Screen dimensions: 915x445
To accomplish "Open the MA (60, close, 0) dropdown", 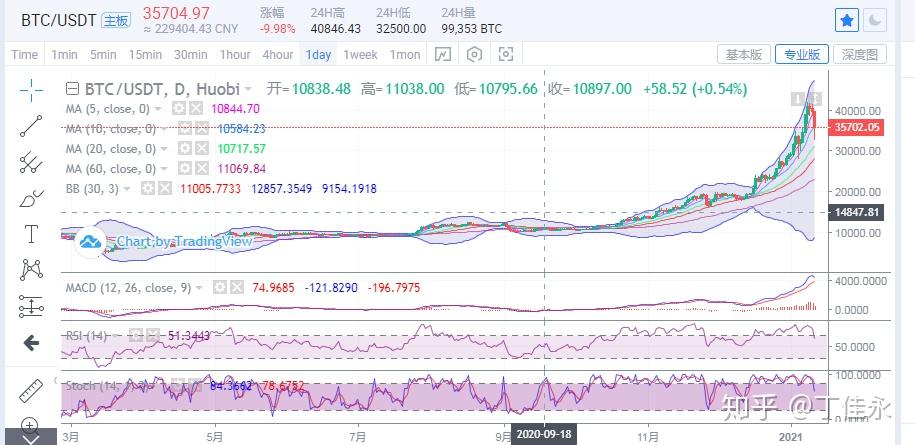I will 164,169.
